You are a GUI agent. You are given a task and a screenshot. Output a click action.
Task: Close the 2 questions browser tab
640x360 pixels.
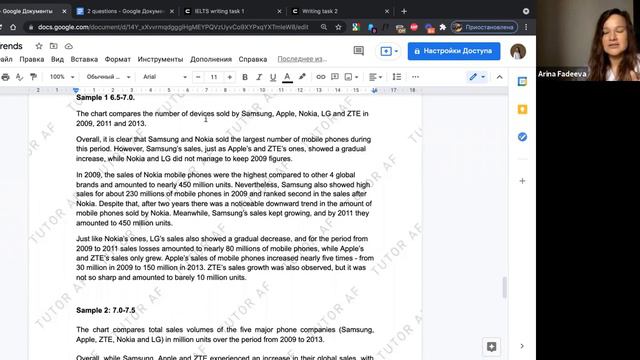pos(172,11)
